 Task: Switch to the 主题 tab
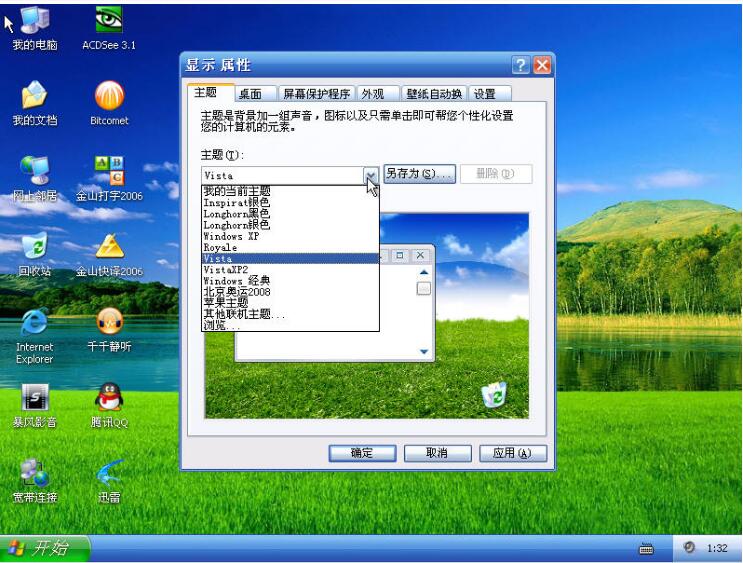[211, 93]
